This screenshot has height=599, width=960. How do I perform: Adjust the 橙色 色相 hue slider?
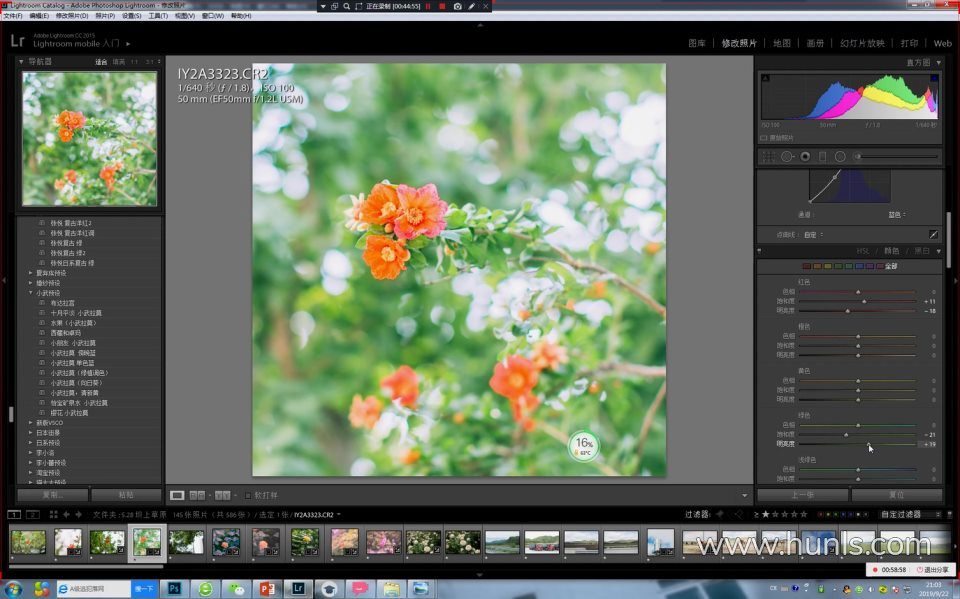[858, 336]
